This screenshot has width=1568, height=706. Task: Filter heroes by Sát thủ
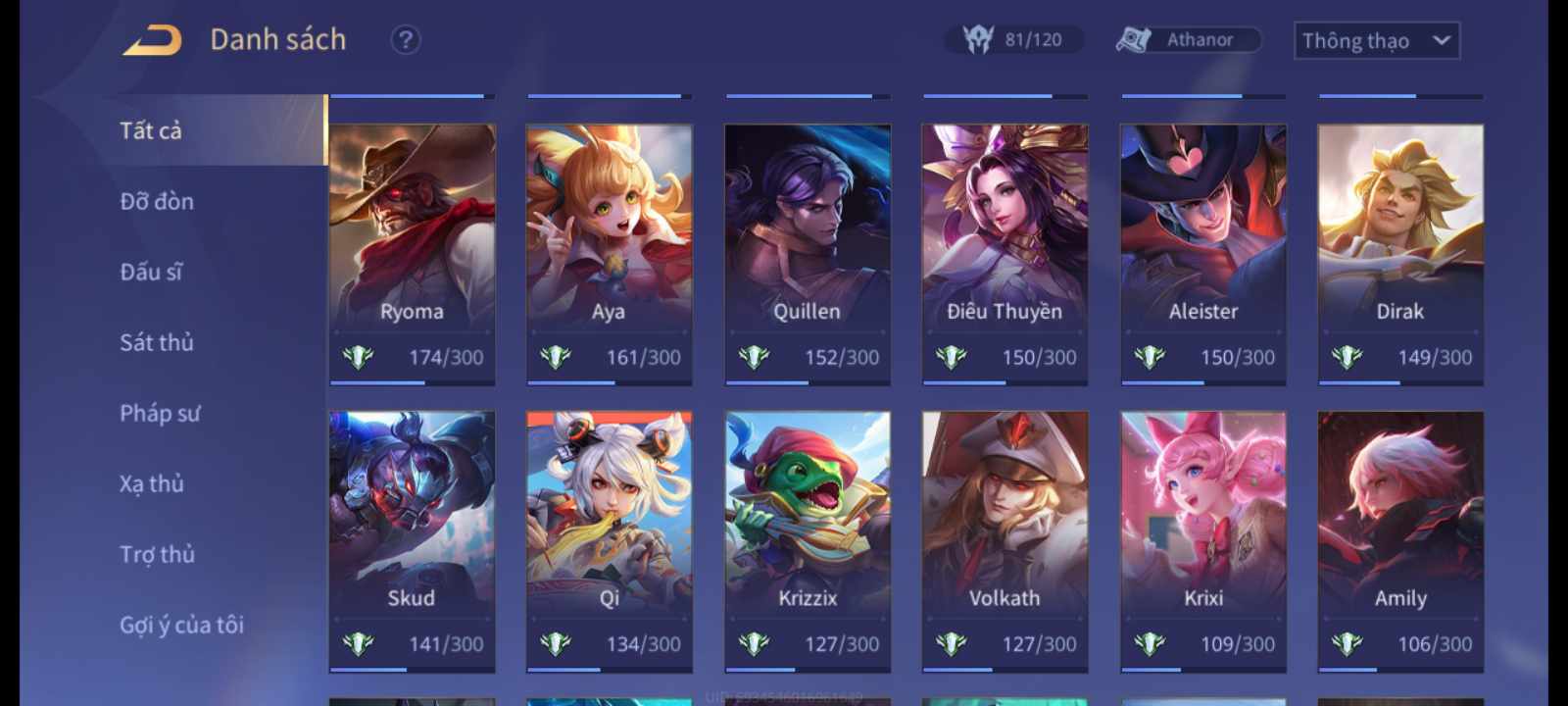click(157, 342)
